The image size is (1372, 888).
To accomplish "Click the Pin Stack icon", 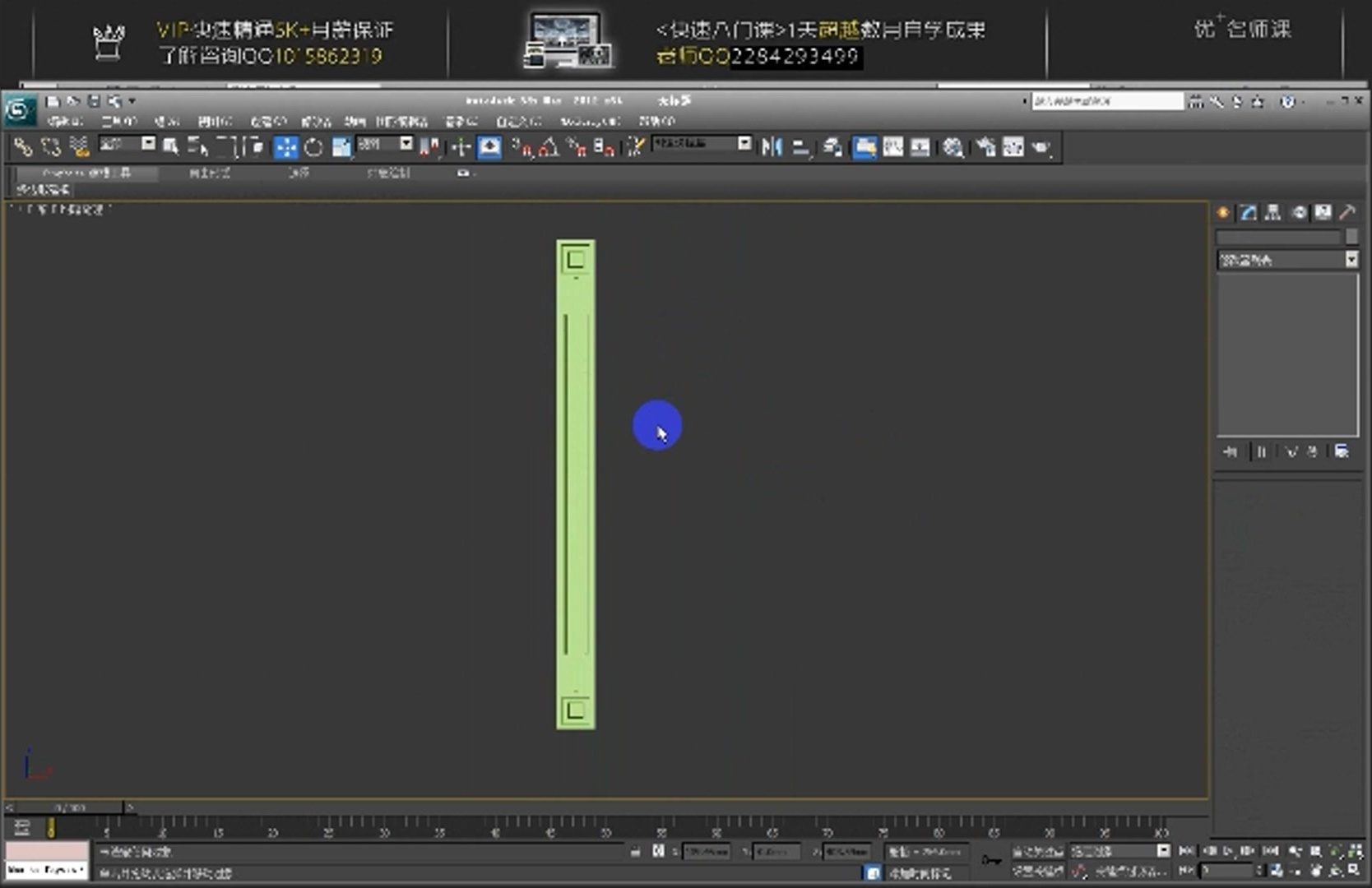I will click(1230, 451).
